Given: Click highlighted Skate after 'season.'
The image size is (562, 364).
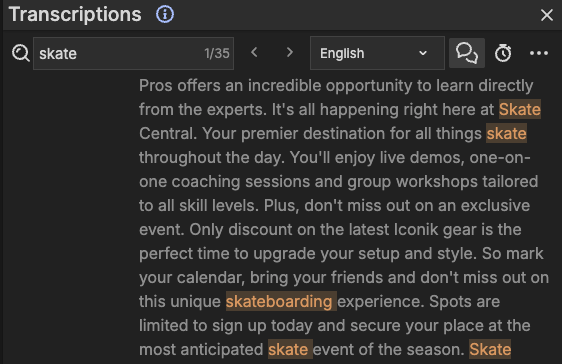Looking at the screenshot, I should pos(490,349).
